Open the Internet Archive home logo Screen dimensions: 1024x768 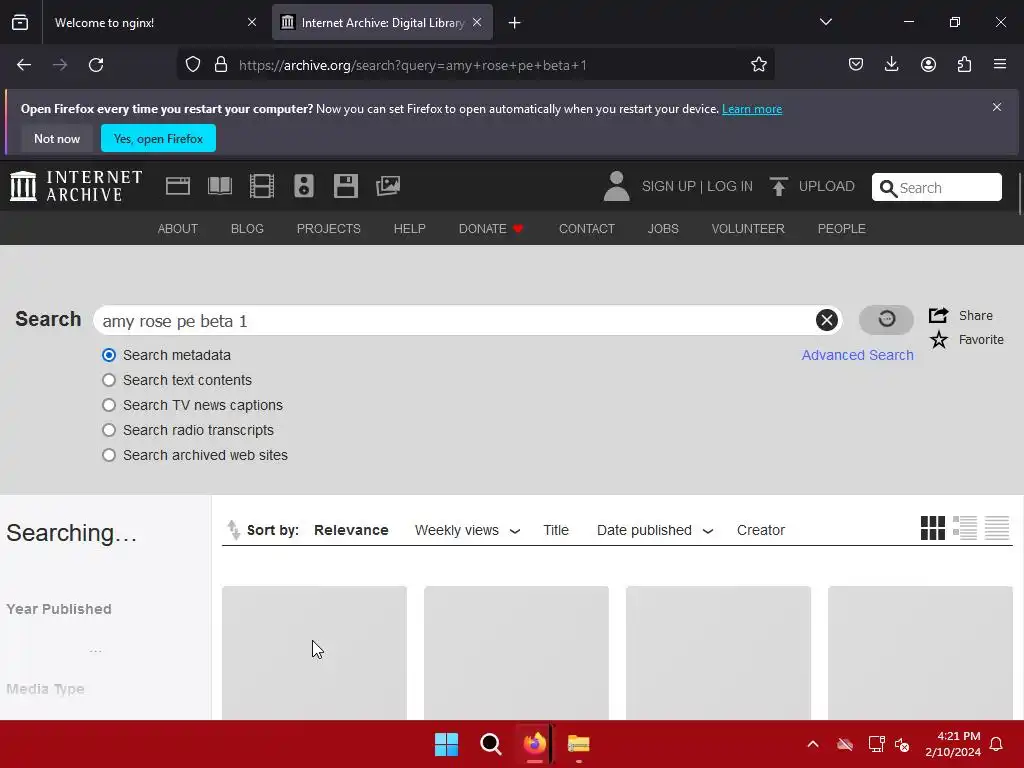[x=76, y=186]
